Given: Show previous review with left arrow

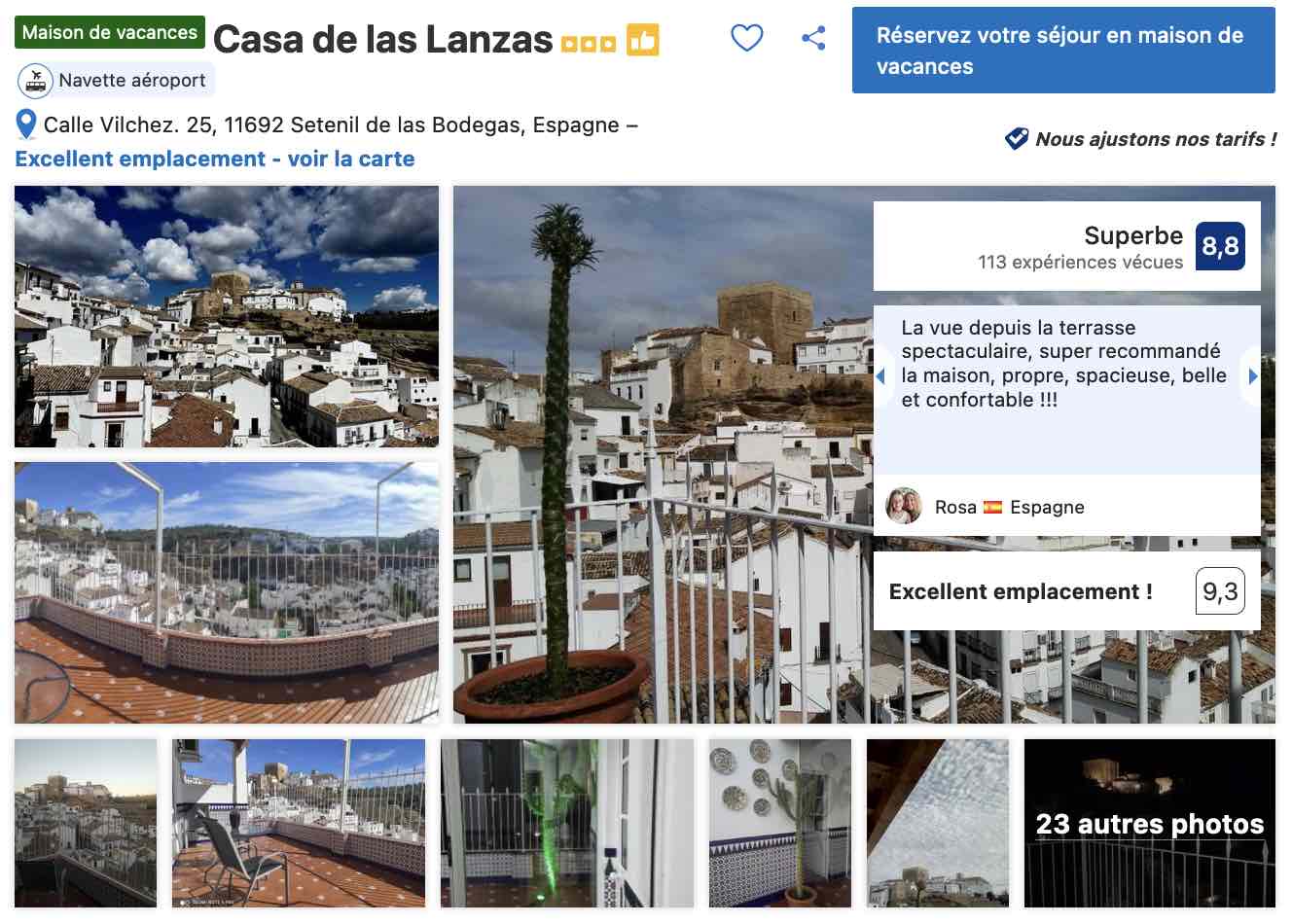Looking at the screenshot, I should (x=880, y=376).
